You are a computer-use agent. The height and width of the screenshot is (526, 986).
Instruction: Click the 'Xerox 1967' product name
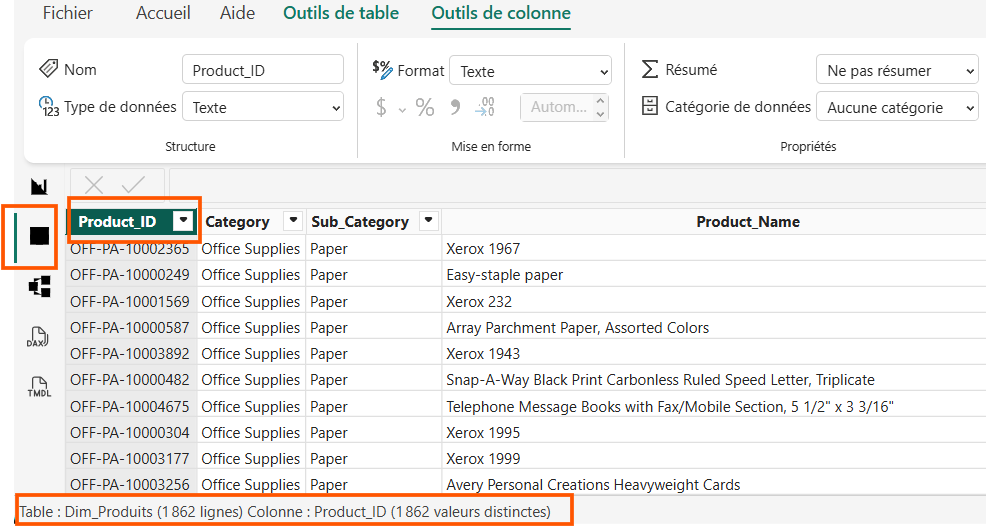pyautogui.click(x=483, y=249)
